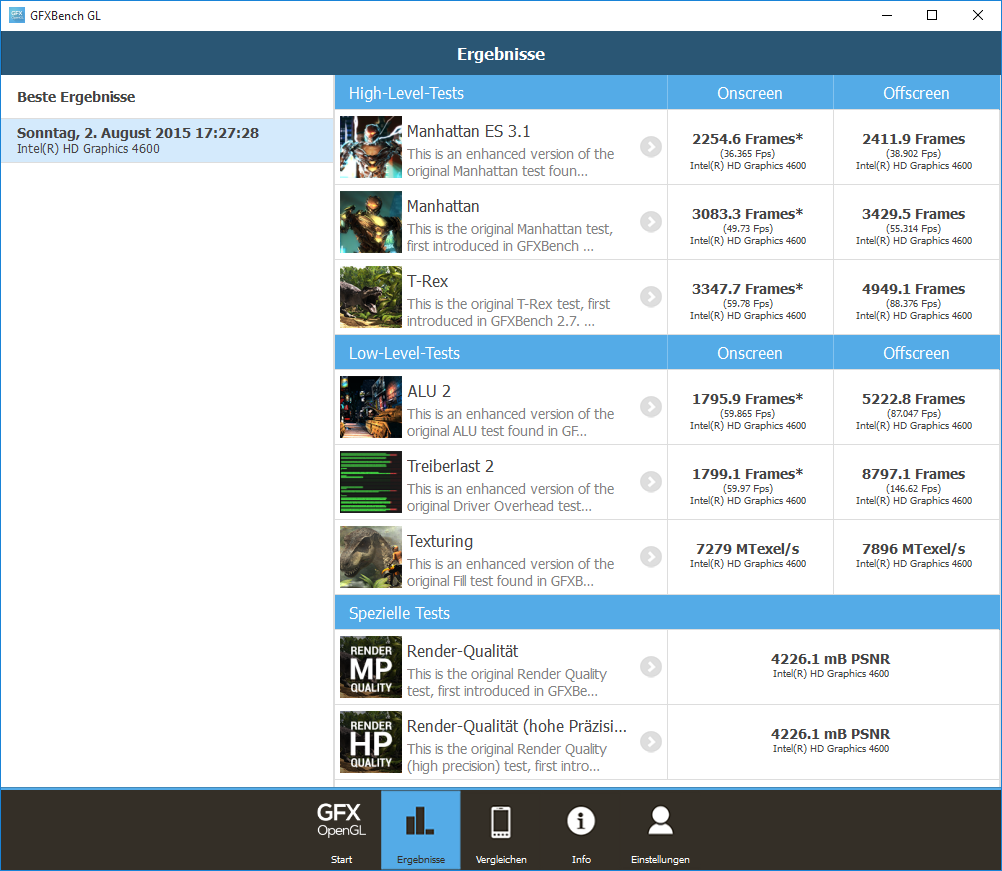The width and height of the screenshot is (1002, 871).
Task: Click the ALU 2 test thumbnail
Action: point(371,406)
